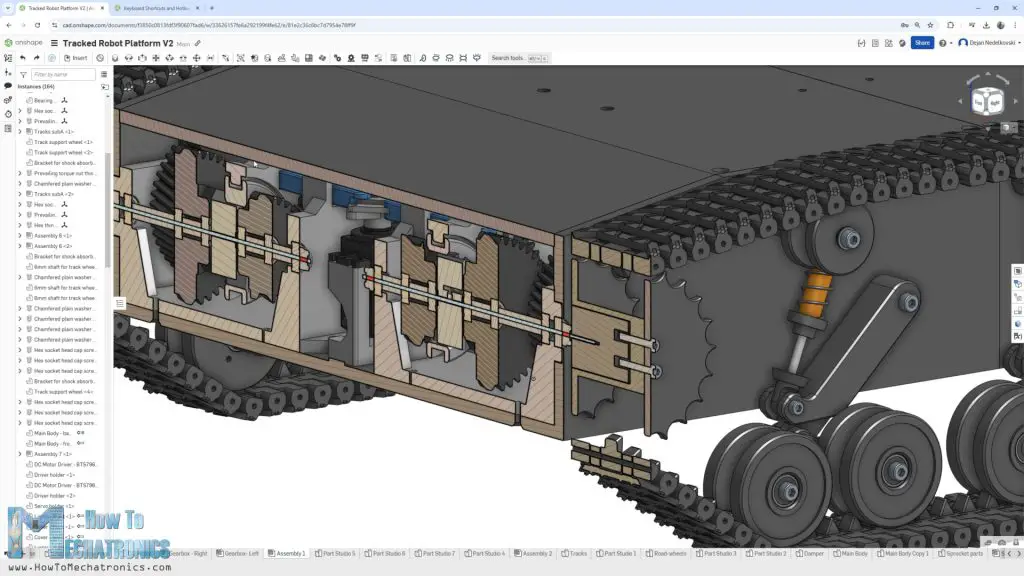Click the Dejan Nedelkovski account name
Image resolution: width=1024 pixels, height=576 pixels.
992,42
